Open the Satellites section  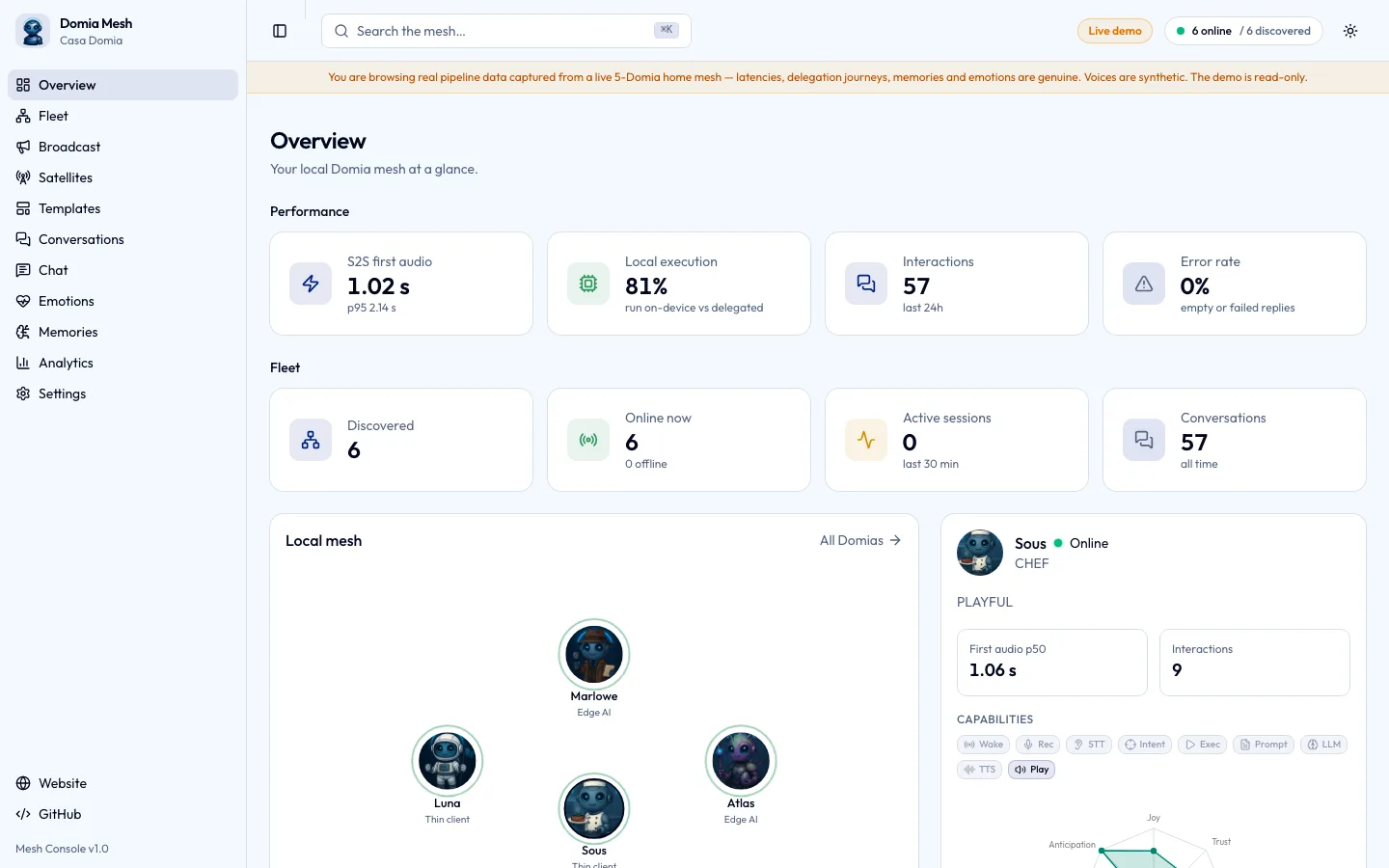pos(123,177)
